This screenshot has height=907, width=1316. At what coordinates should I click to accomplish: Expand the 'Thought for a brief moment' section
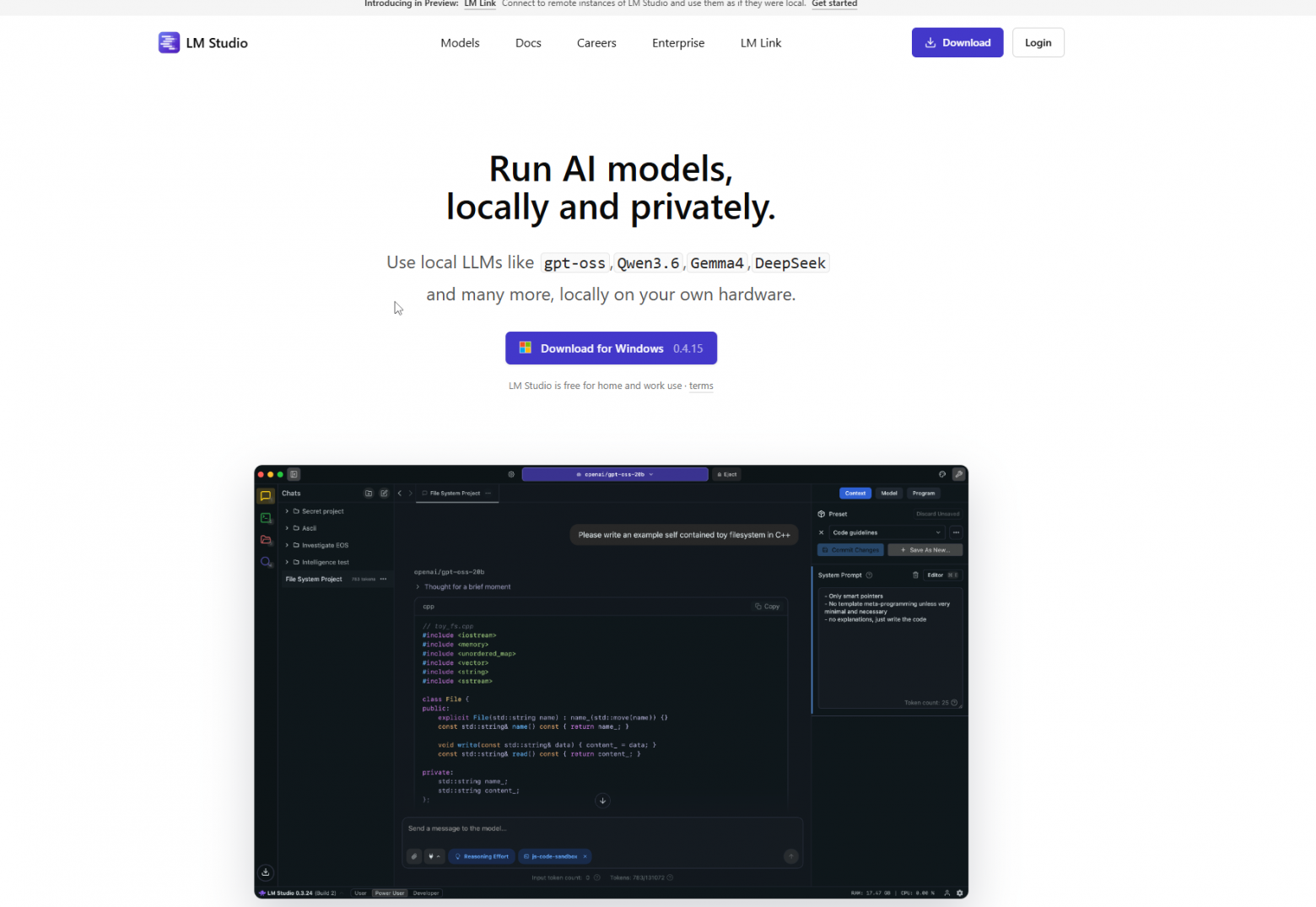tap(463, 586)
